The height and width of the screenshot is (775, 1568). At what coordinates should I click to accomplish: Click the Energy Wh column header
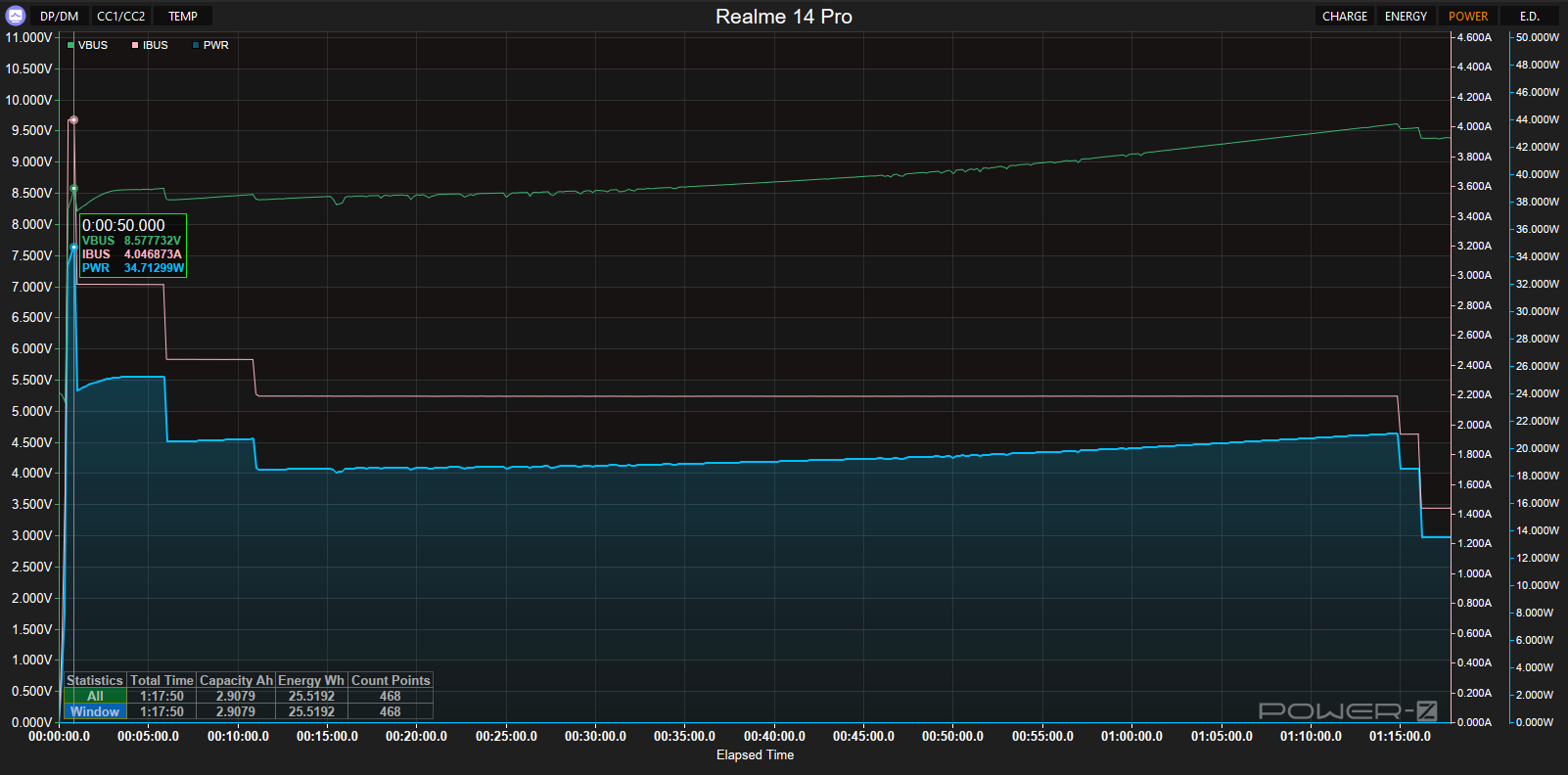coord(311,681)
